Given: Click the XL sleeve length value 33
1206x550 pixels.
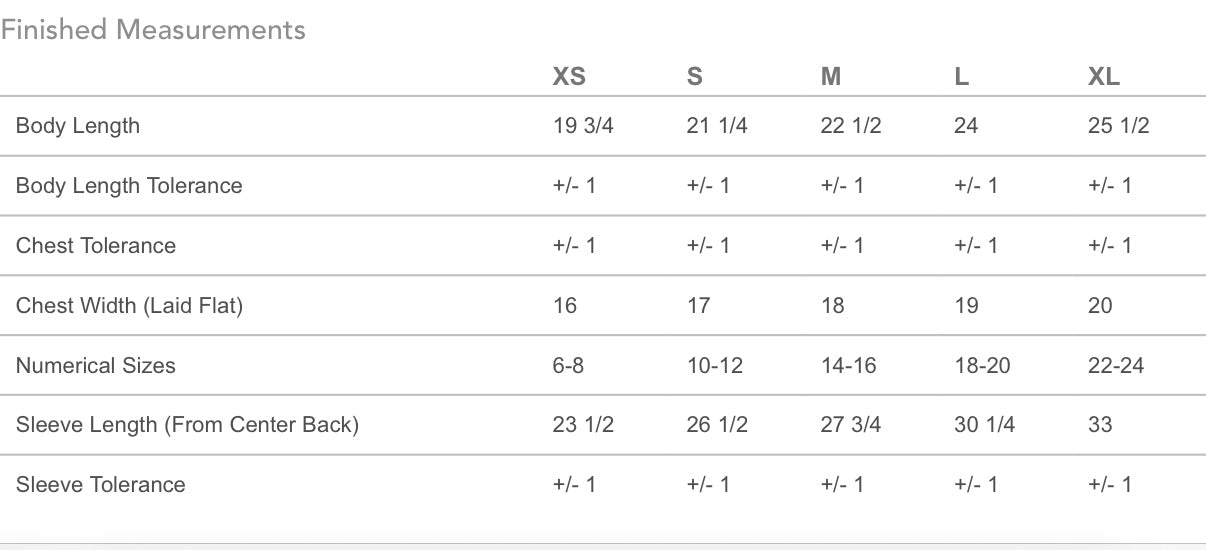Looking at the screenshot, I should (1100, 425).
